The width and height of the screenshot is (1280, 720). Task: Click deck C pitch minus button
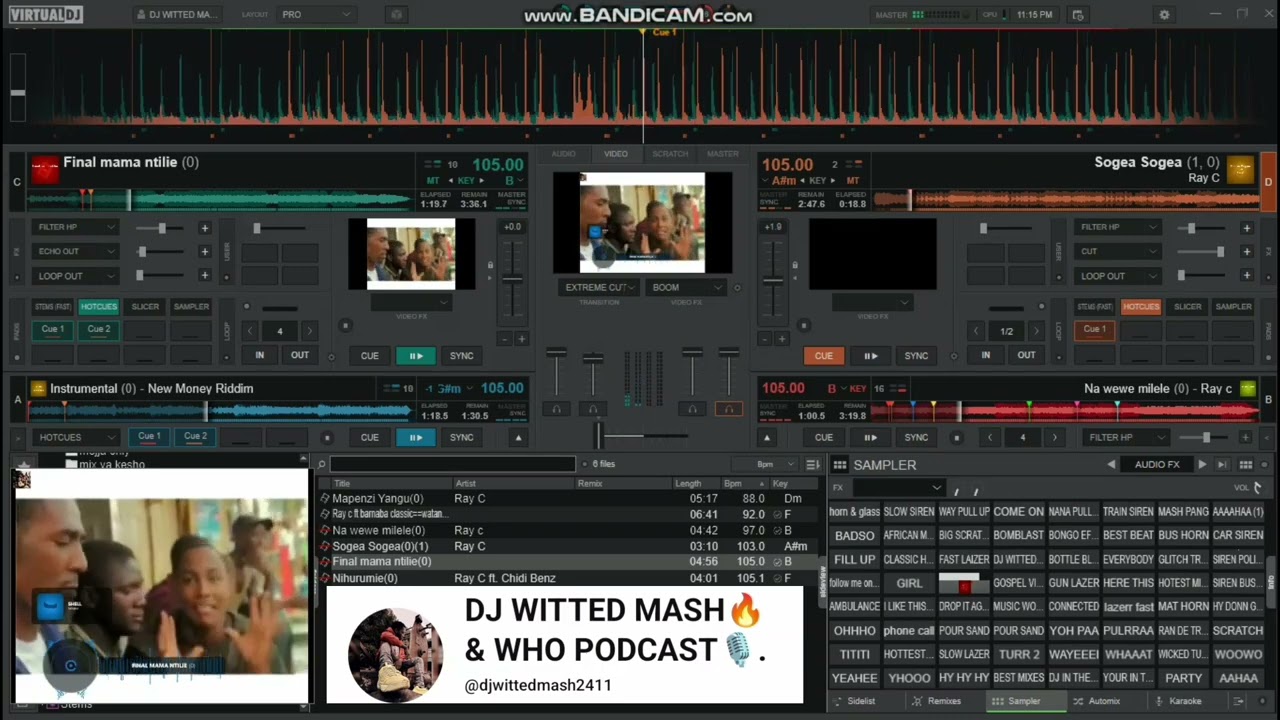click(x=503, y=339)
